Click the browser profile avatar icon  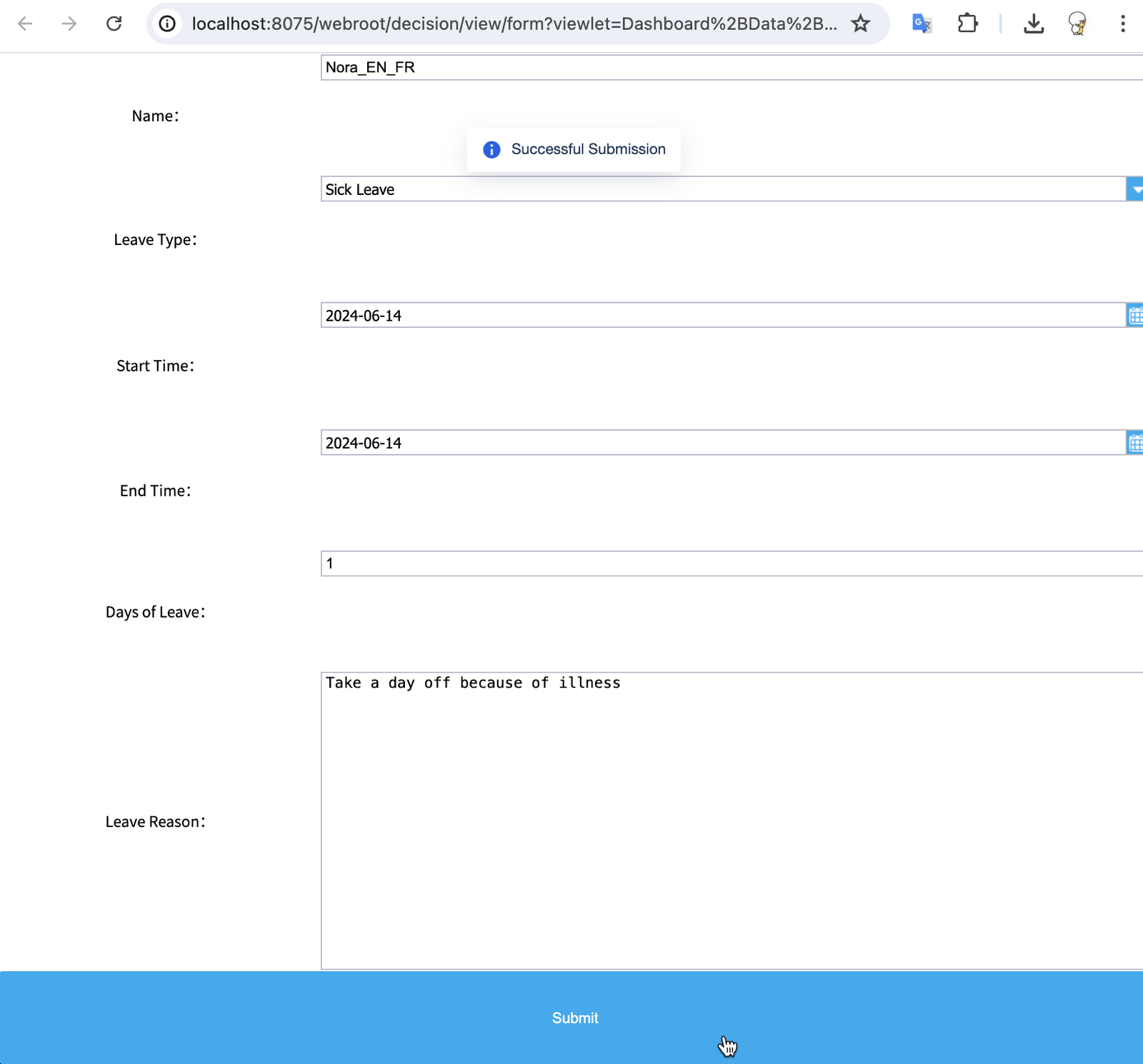[1077, 24]
